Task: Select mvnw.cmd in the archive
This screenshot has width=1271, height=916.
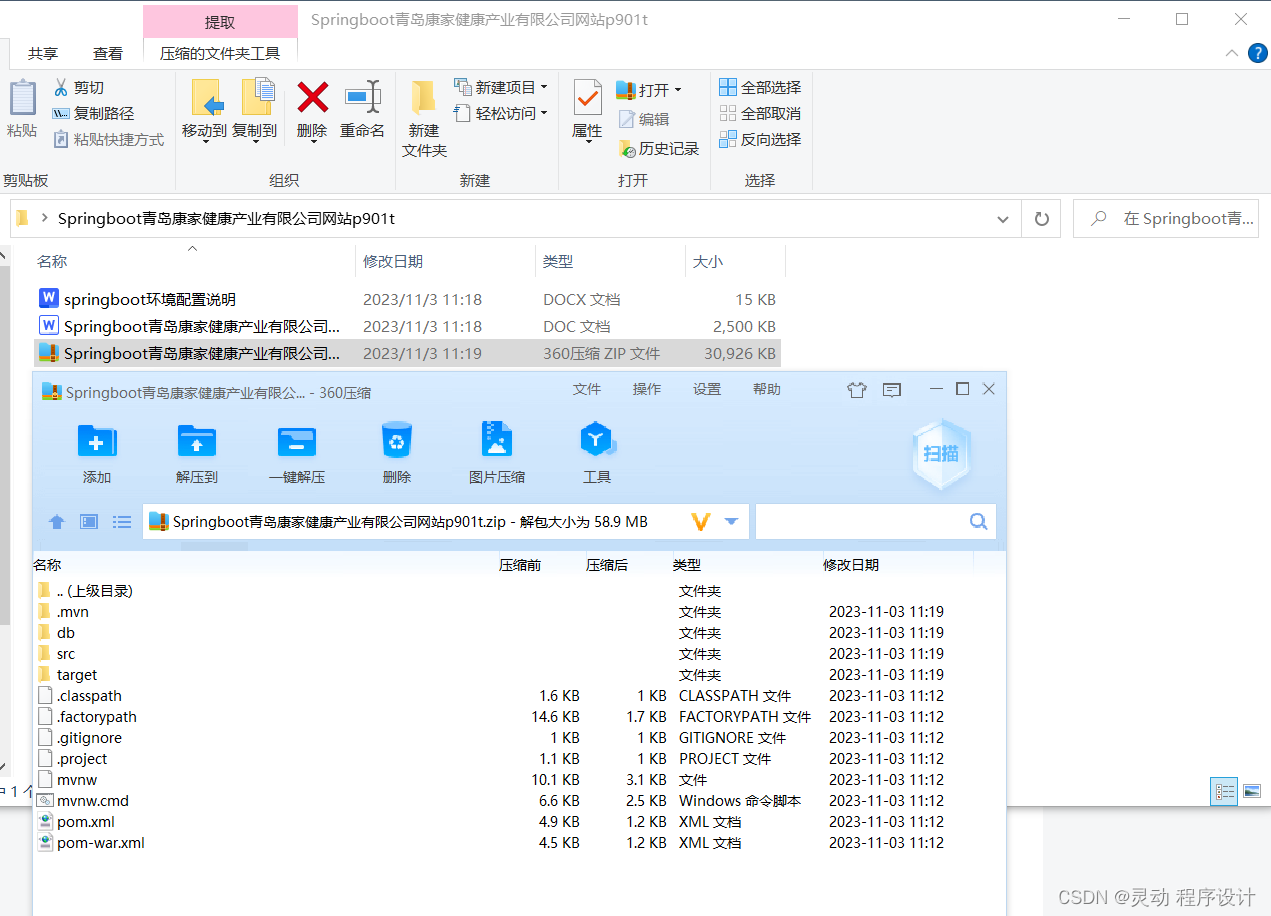Action: [x=93, y=801]
